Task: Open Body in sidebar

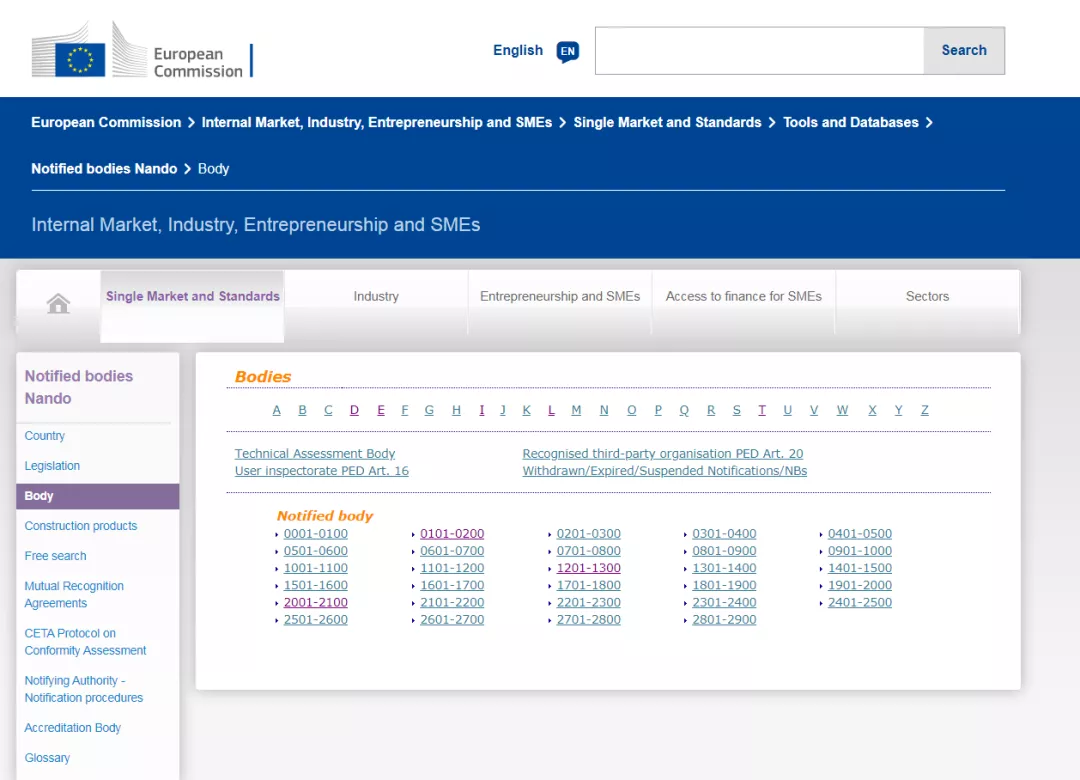Action: point(98,496)
